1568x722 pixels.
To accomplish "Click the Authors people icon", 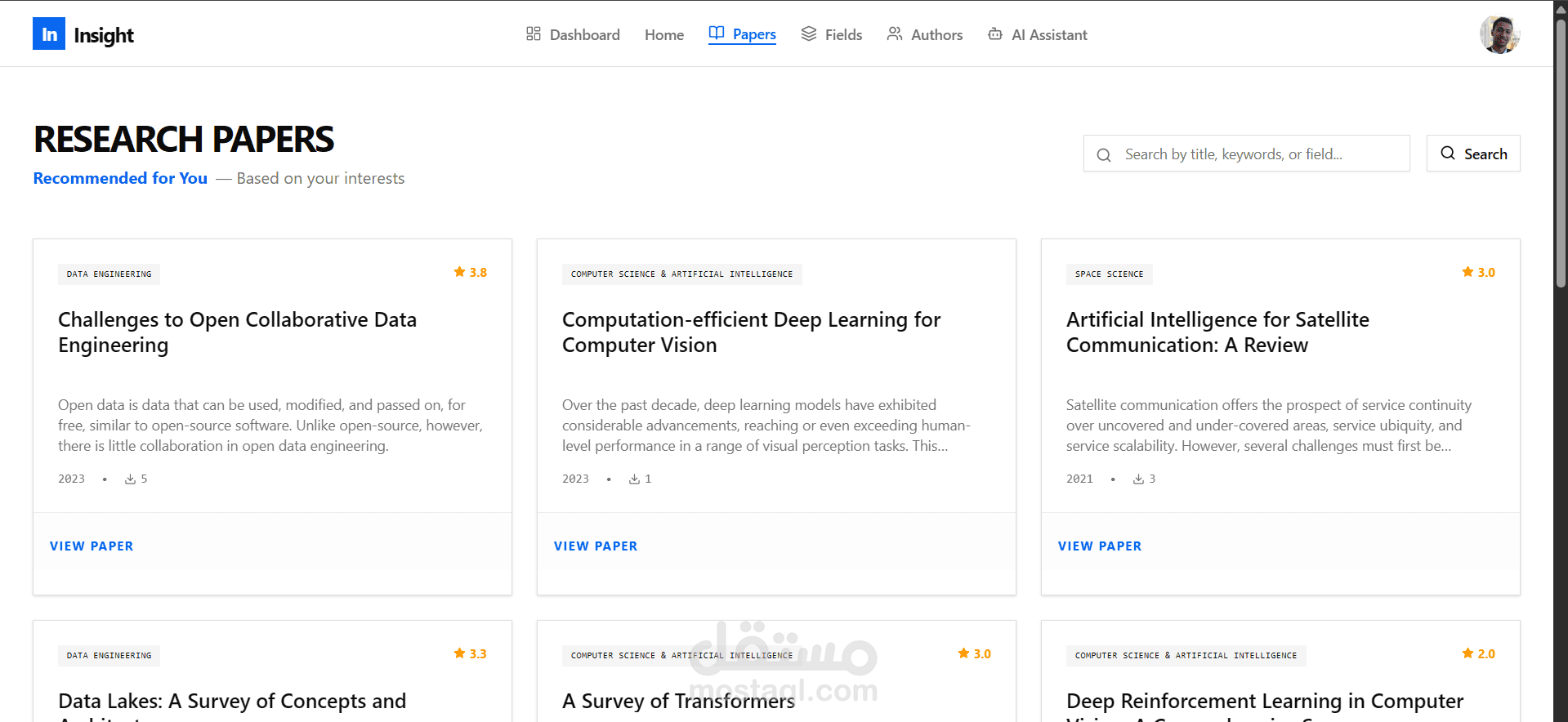I will (895, 34).
